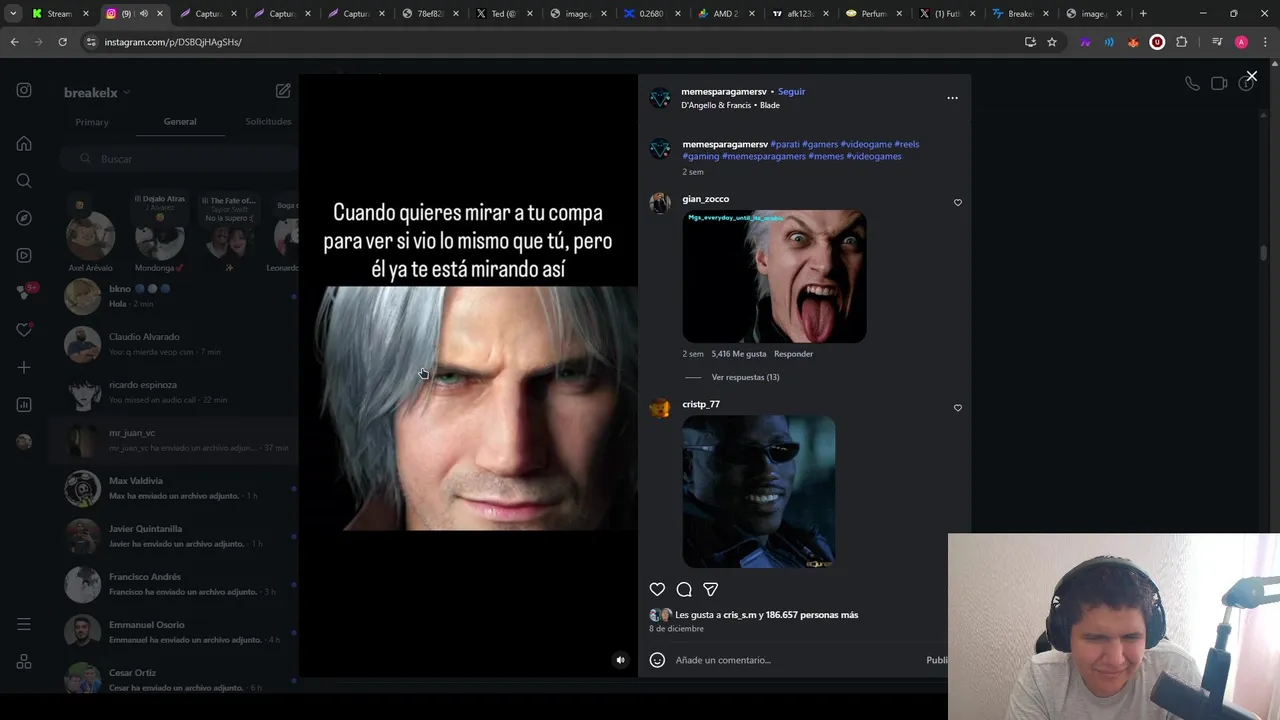Start an audio call with the phone icon
The image size is (1280, 720).
point(1192,84)
